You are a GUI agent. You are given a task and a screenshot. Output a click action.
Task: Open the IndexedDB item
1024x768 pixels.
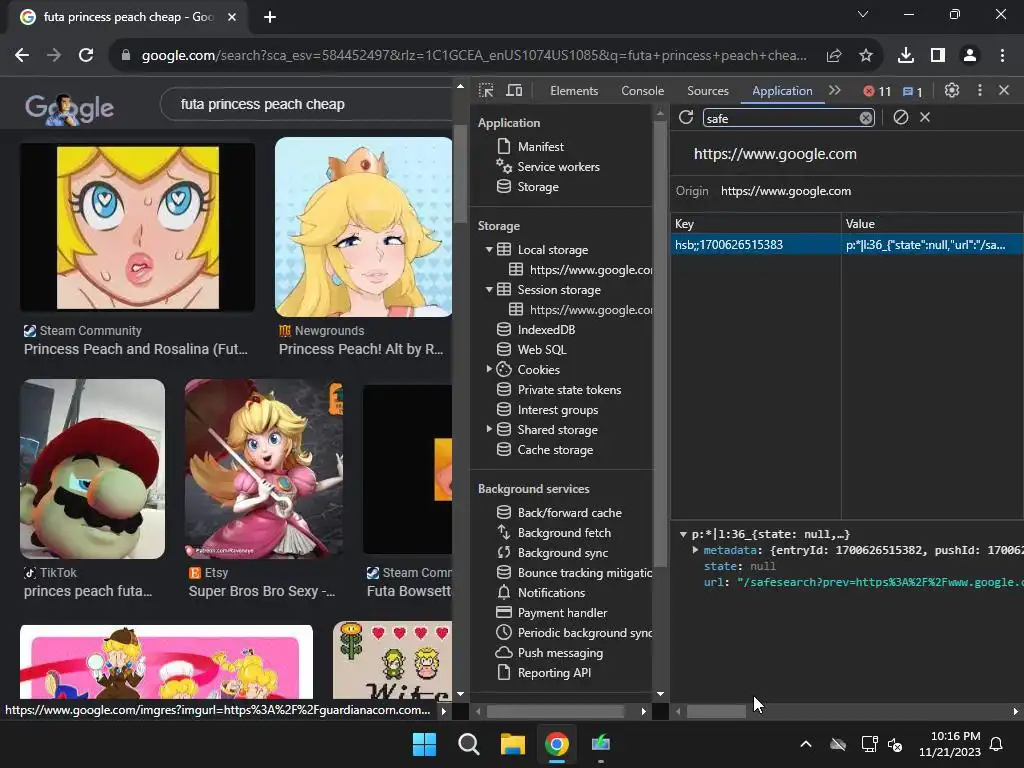(546, 330)
